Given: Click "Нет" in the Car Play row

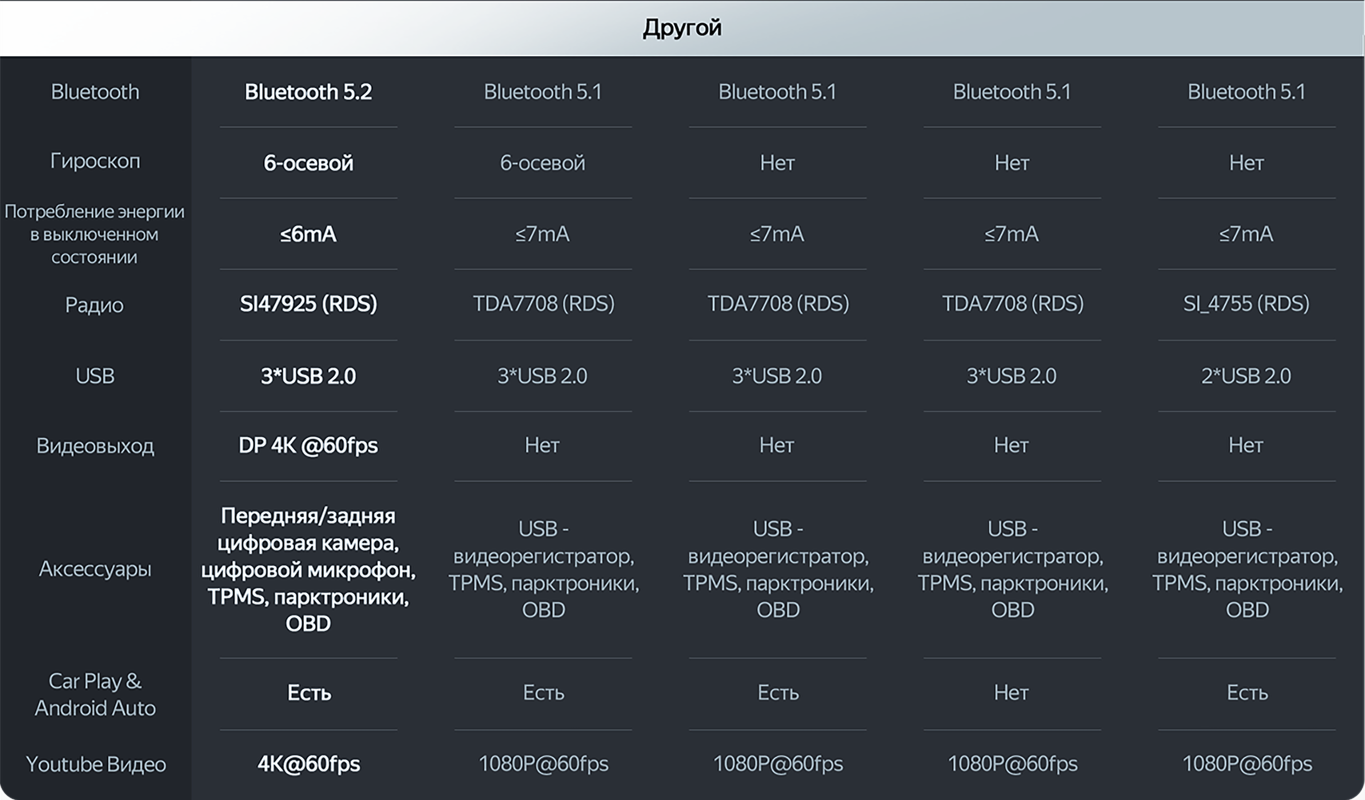Looking at the screenshot, I should tap(1011, 692).
